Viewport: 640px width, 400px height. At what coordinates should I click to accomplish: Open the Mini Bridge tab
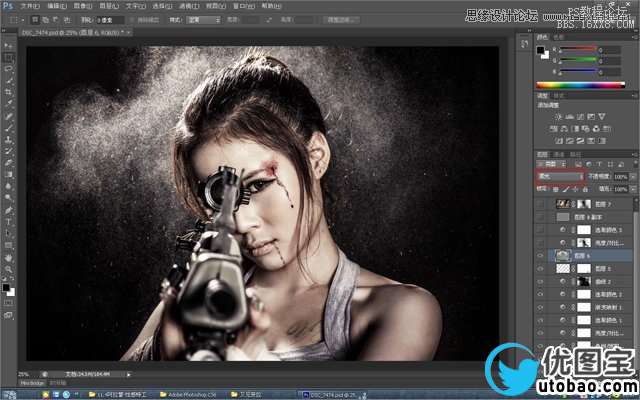(x=32, y=383)
